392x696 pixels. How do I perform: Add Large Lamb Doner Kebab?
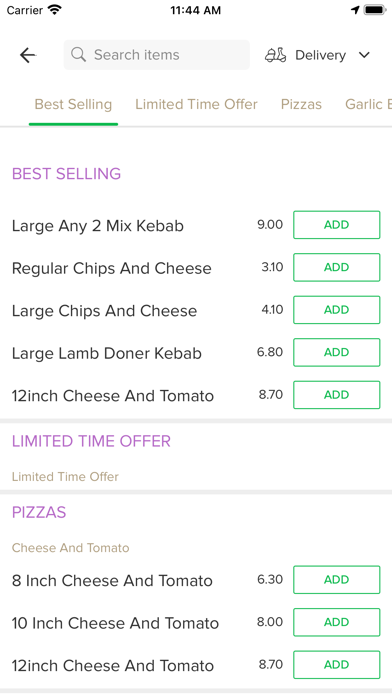coord(337,352)
